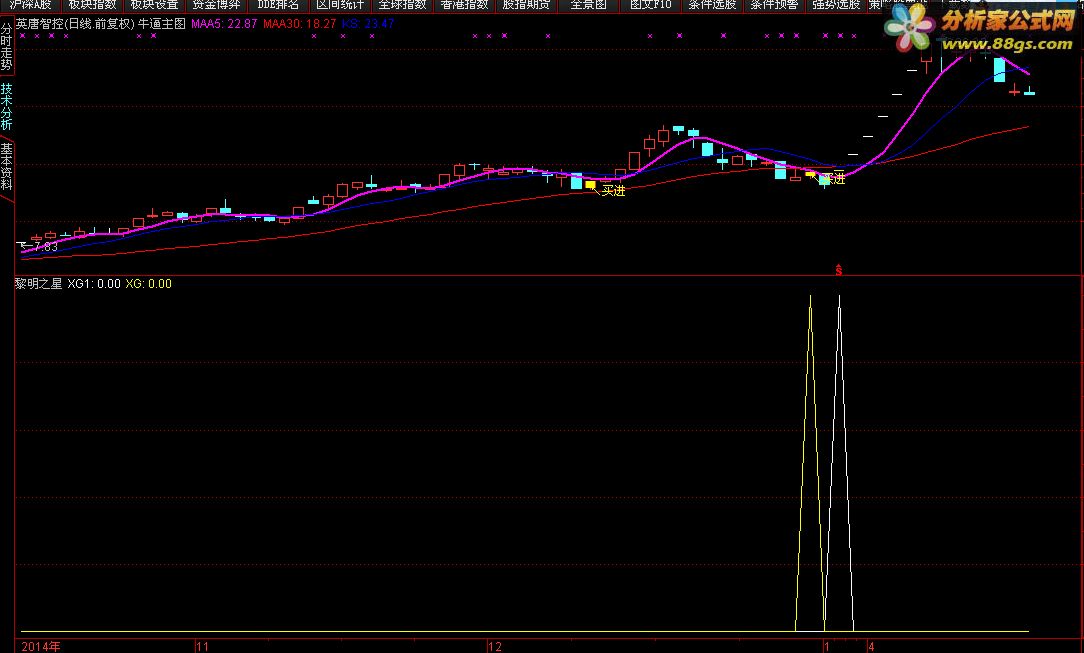Image resolution: width=1084 pixels, height=653 pixels.
Task: Open 全球指数 from the toolbar
Action: point(402,5)
